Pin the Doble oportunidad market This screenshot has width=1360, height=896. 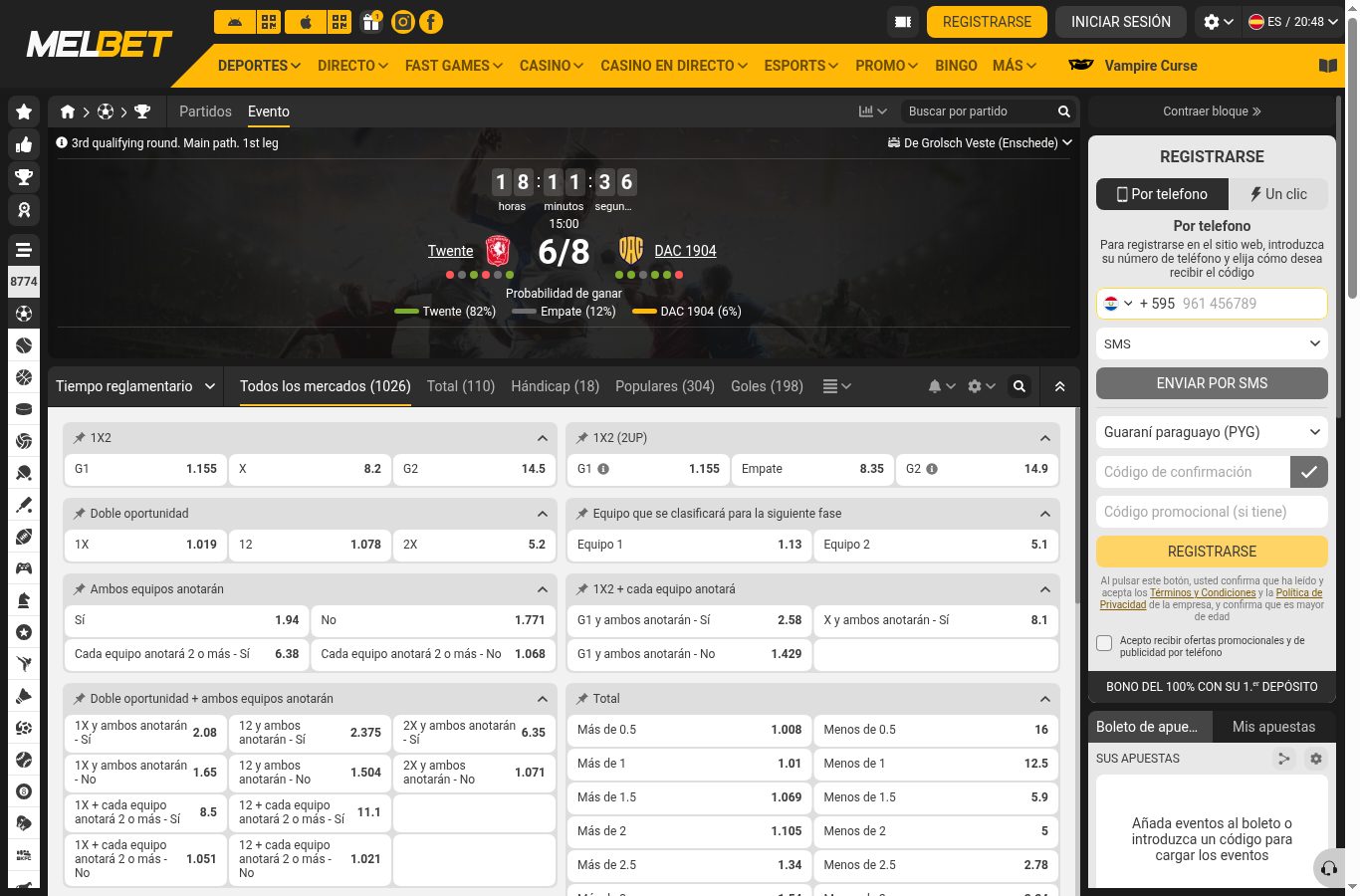pyautogui.click(x=80, y=514)
